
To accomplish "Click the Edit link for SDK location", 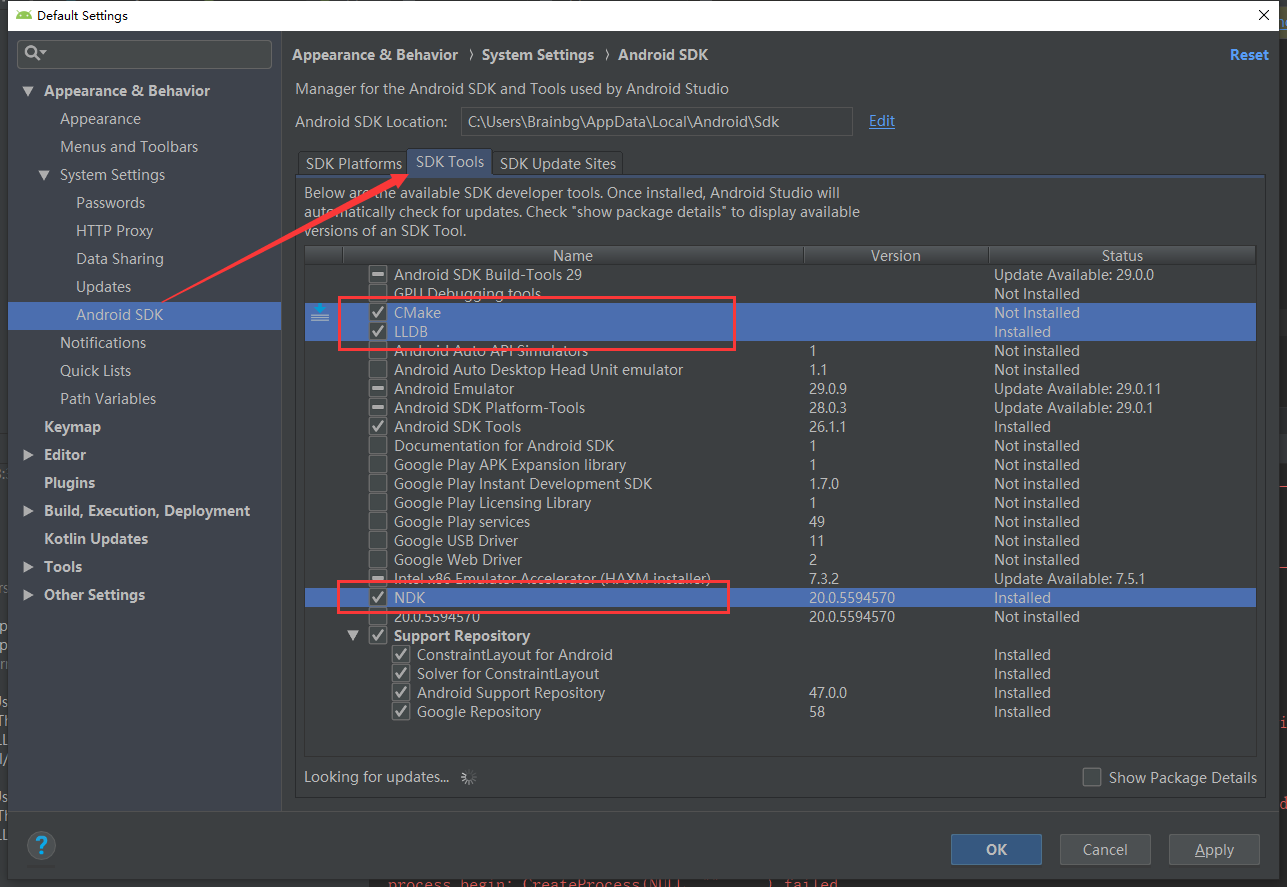I will point(882,121).
